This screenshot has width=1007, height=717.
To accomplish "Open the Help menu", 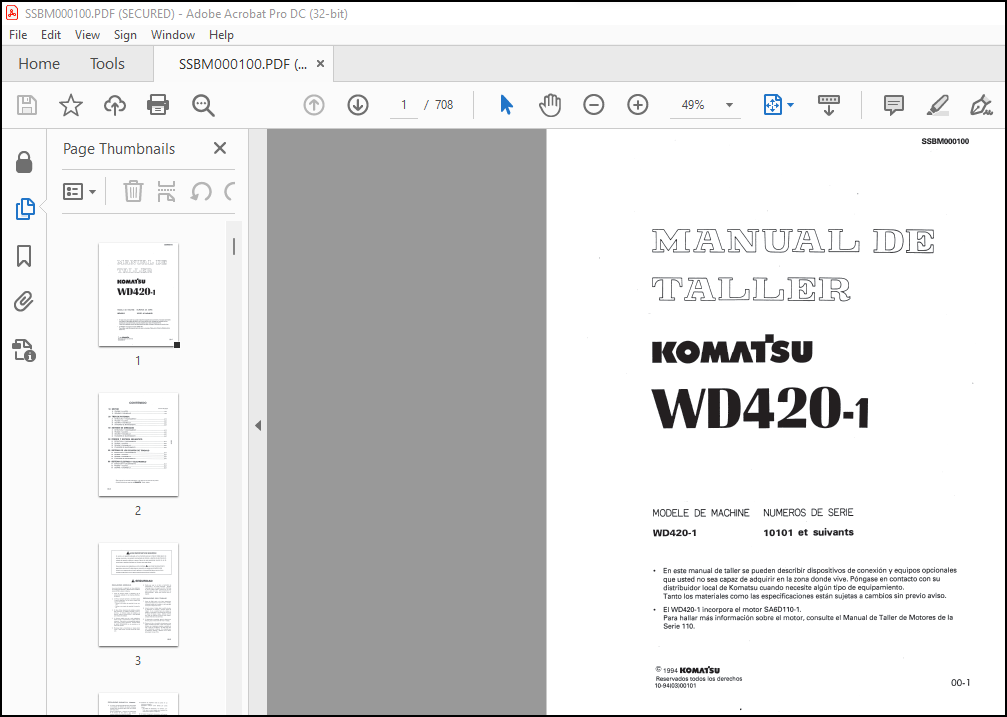I will [221, 35].
